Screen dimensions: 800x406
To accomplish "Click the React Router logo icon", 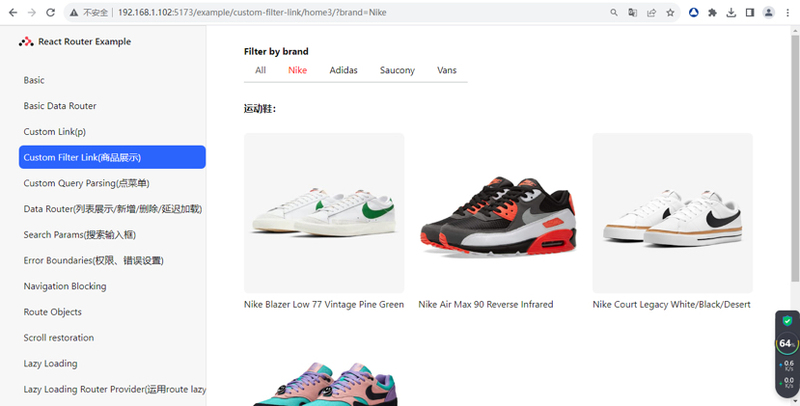I will (x=26, y=42).
